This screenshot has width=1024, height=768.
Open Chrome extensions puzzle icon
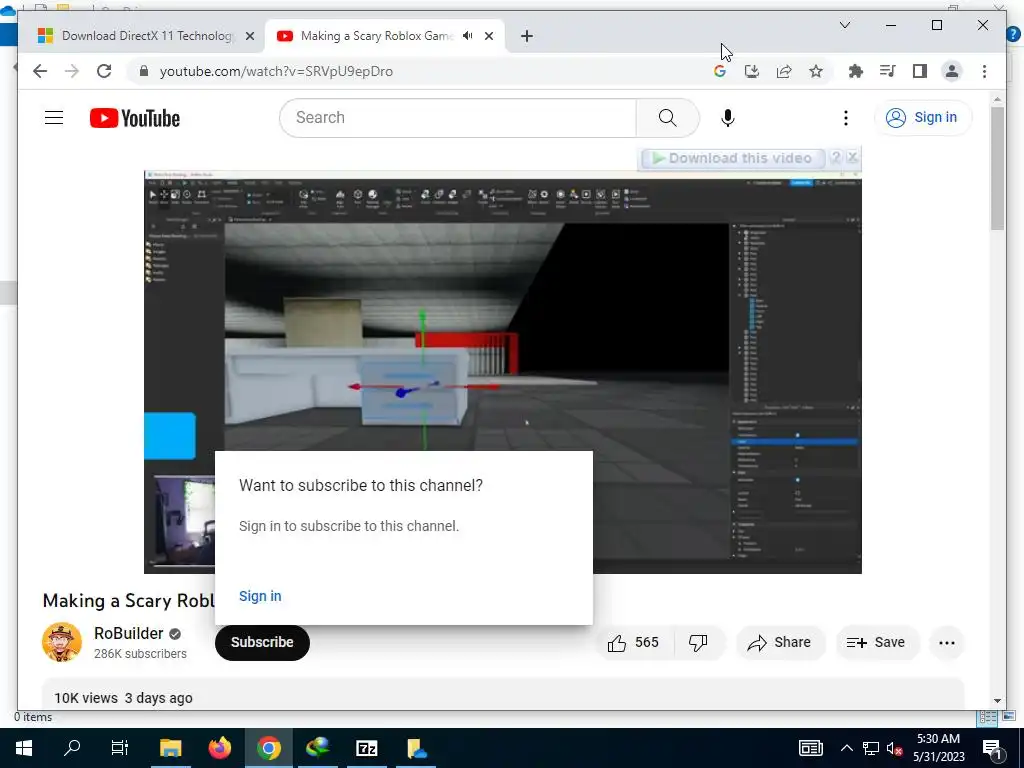(856, 71)
